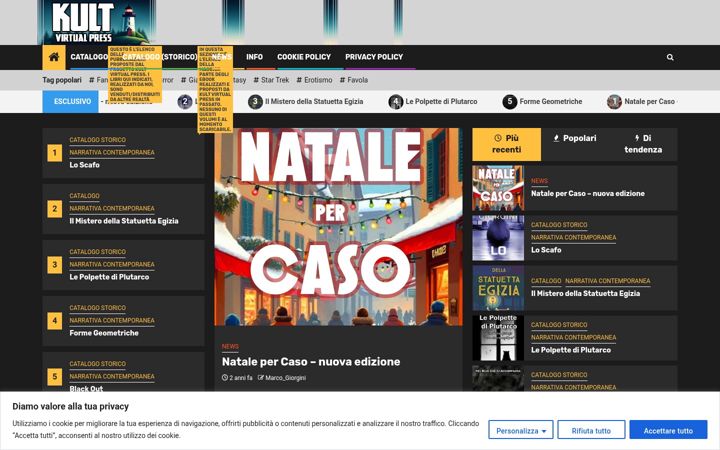Select number 5 badge beside Forme Geometriche ticker
The height and width of the screenshot is (450, 720).
(509, 101)
